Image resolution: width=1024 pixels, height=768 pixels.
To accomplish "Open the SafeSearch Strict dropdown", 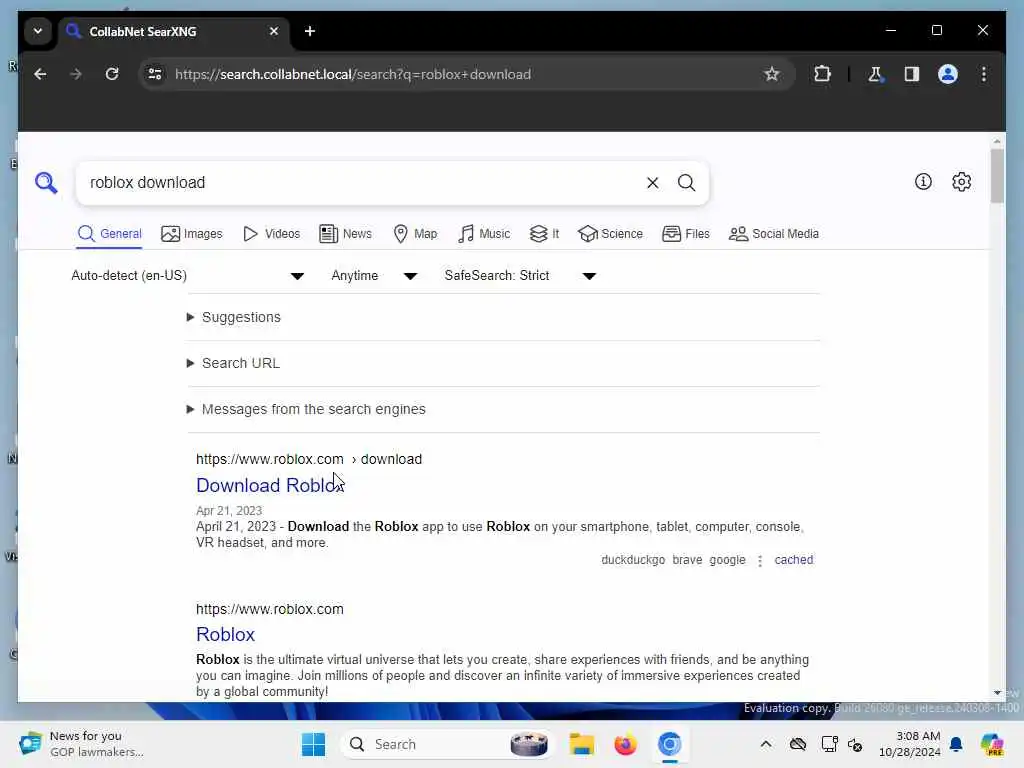I will [x=520, y=276].
